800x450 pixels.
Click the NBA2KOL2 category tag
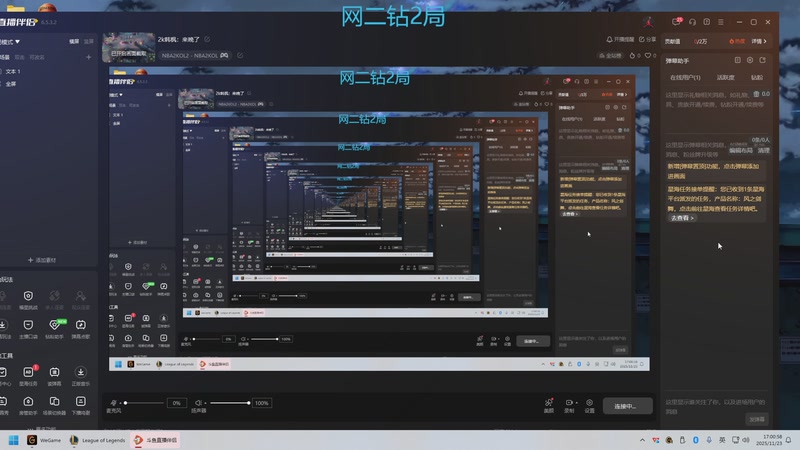point(195,55)
